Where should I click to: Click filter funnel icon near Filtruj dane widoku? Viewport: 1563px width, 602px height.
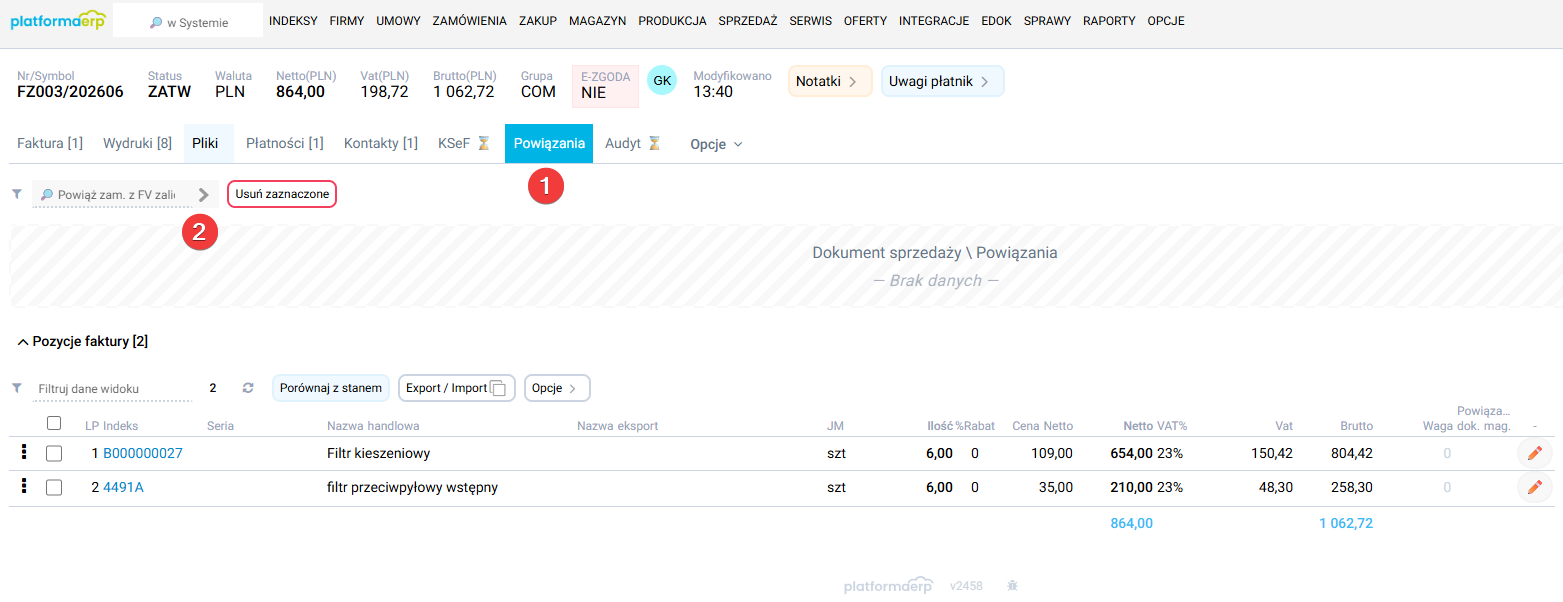click(x=16, y=388)
